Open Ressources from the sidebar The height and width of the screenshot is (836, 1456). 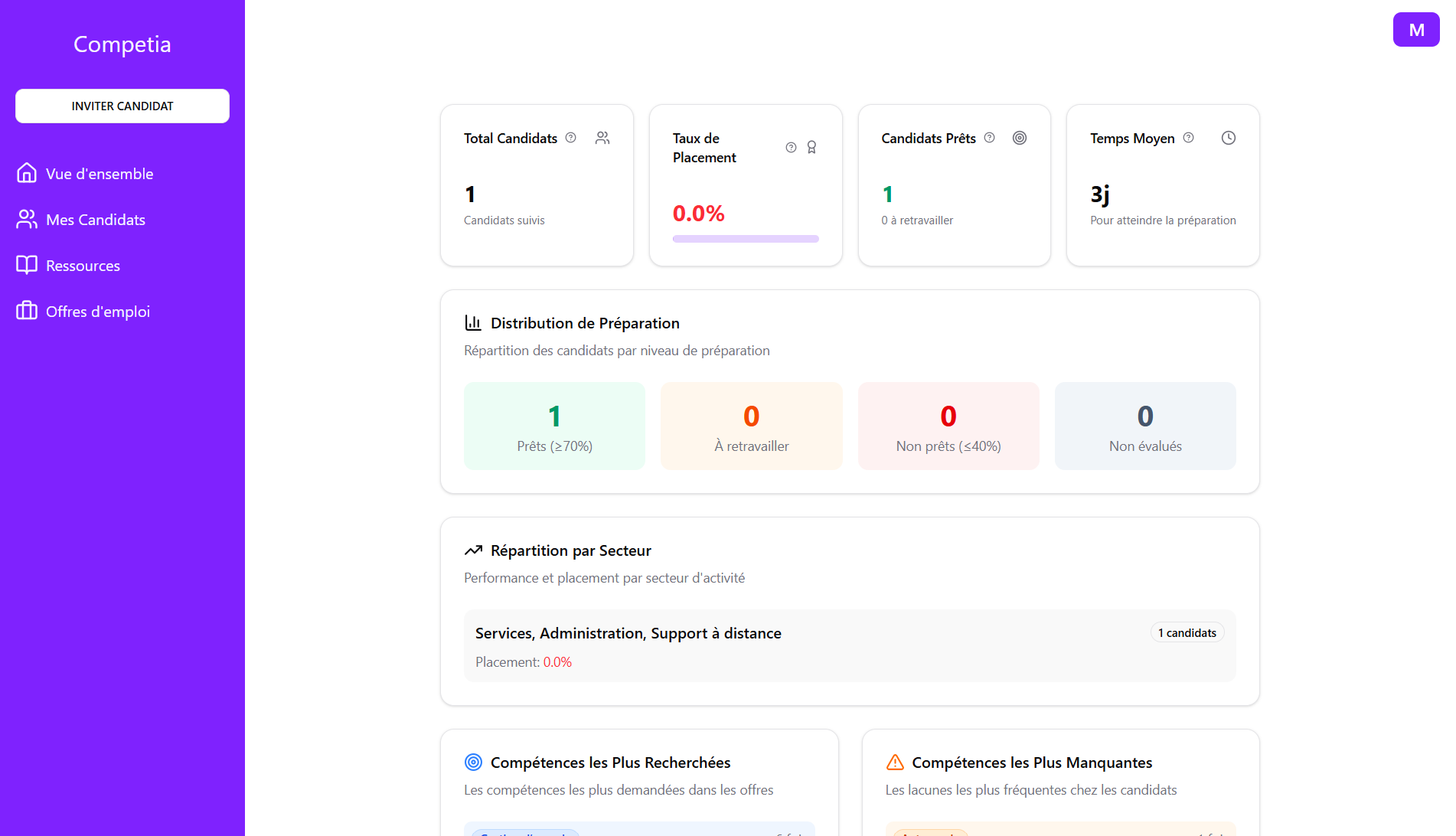(83, 266)
